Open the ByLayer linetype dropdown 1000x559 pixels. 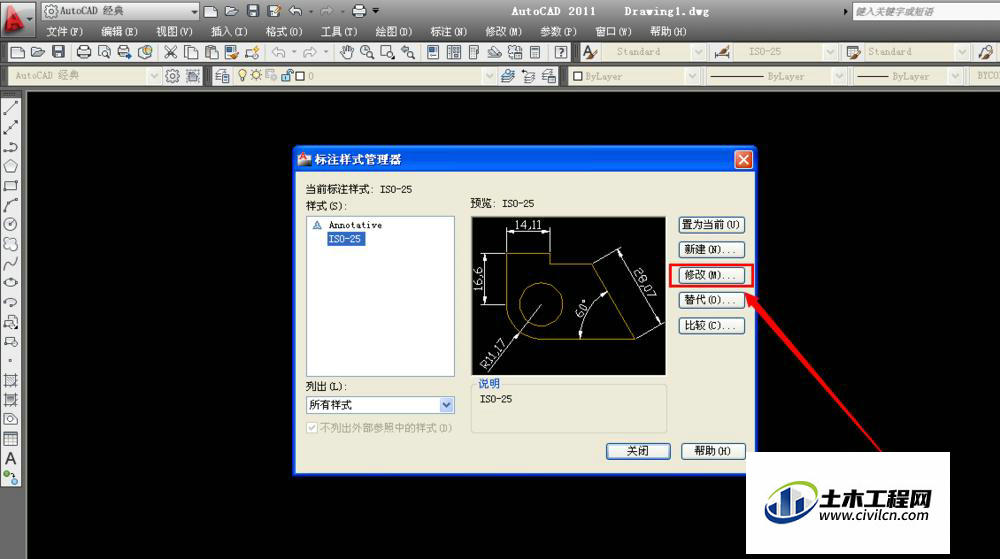point(776,76)
